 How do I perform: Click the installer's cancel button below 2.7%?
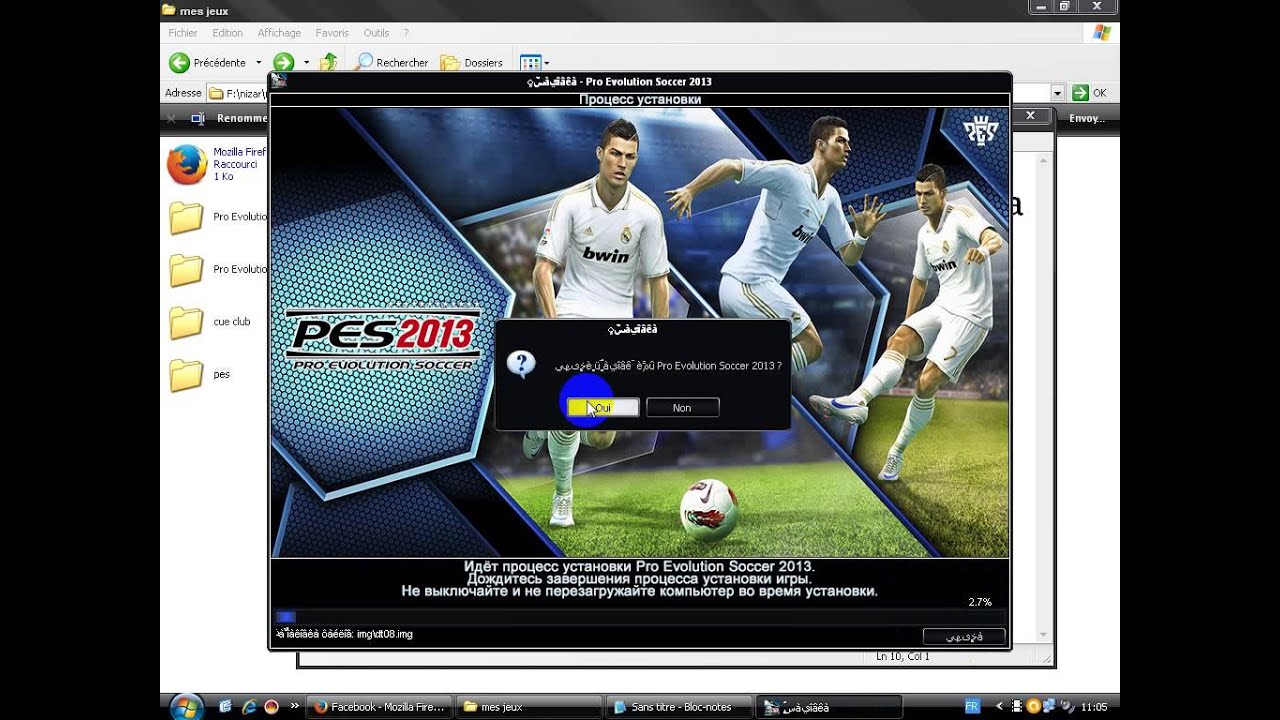click(963, 636)
